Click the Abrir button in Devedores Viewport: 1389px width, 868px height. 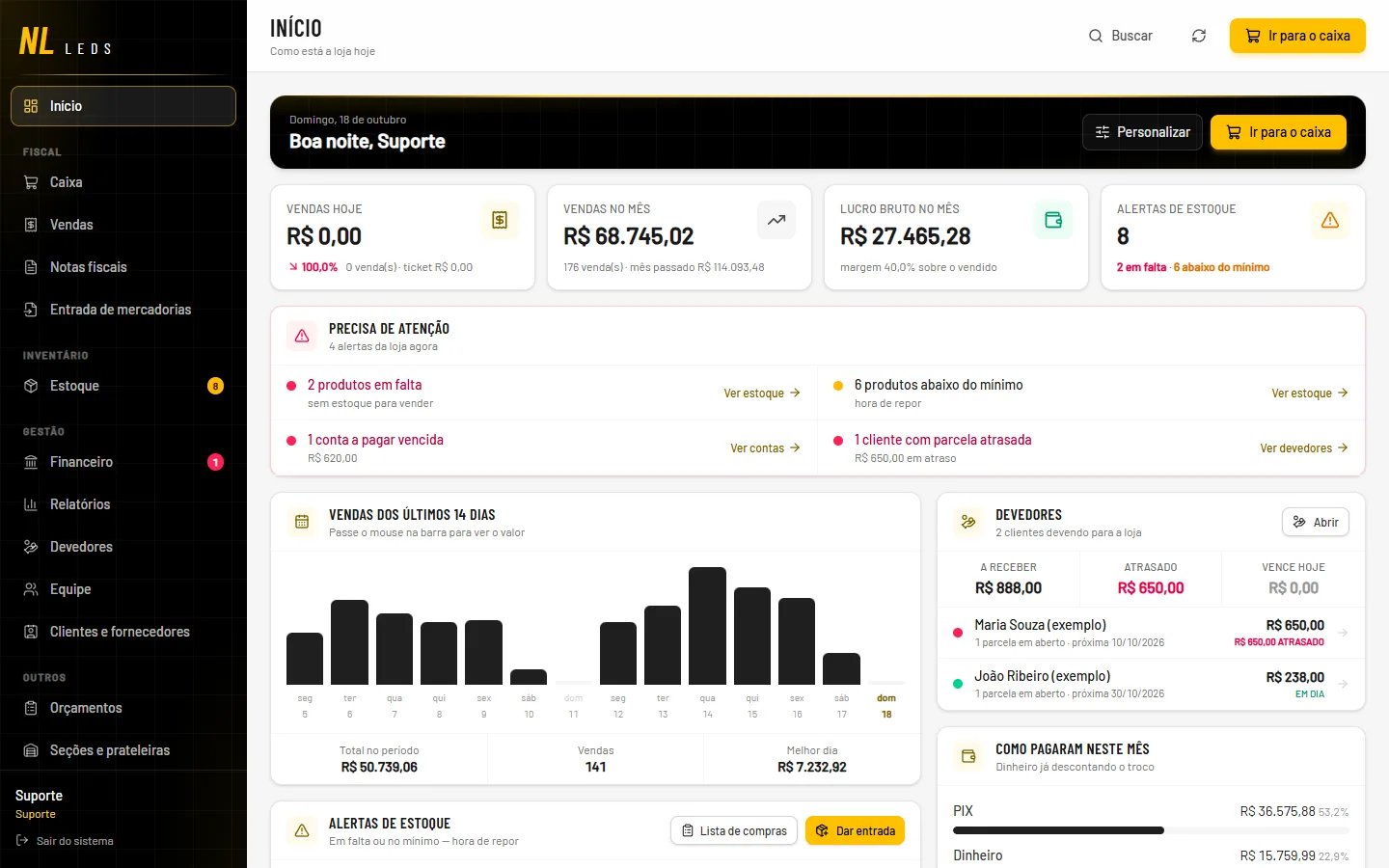click(x=1316, y=522)
